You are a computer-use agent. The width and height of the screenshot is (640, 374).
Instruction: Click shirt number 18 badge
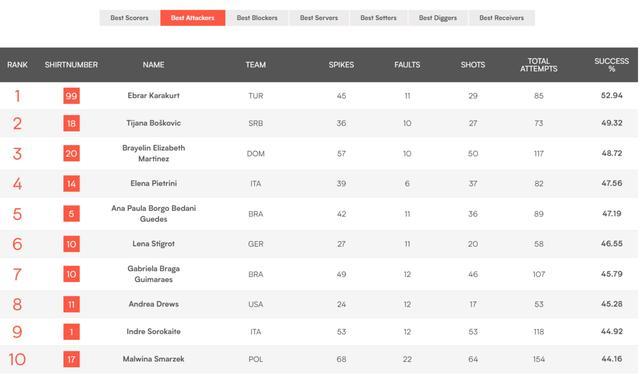point(71,123)
